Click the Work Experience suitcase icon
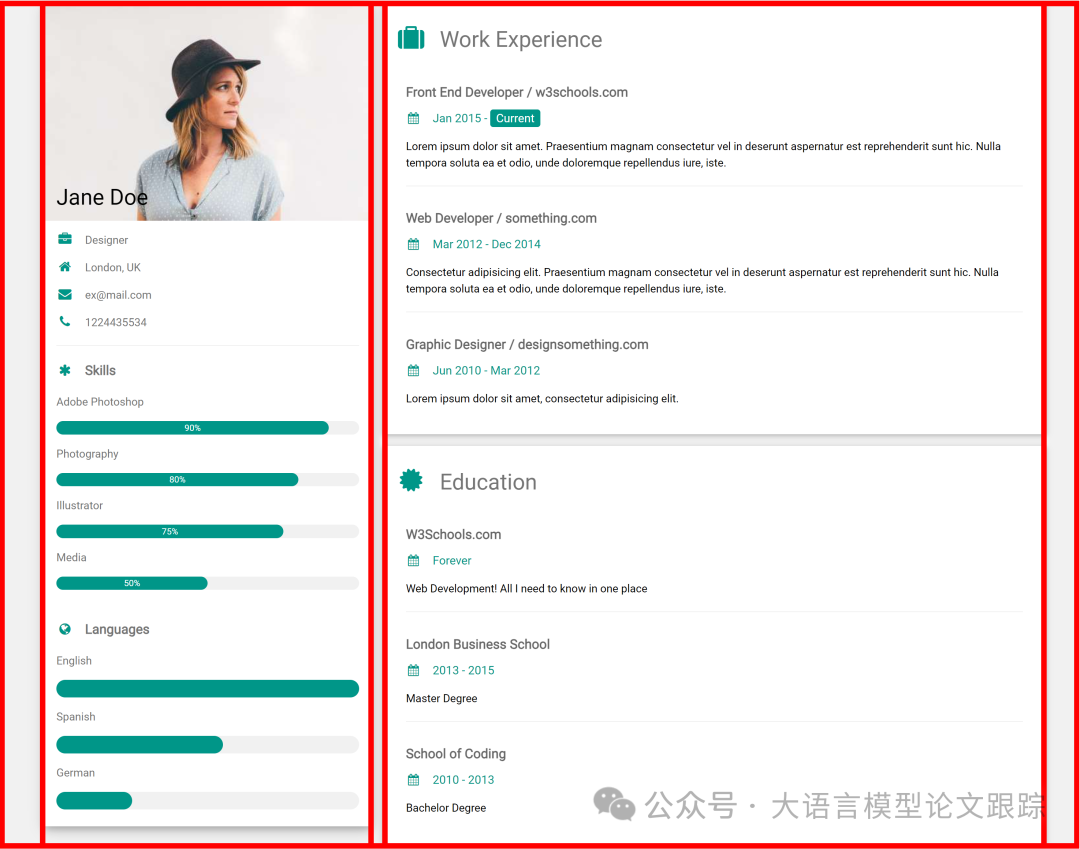The image size is (1080, 849). click(411, 38)
